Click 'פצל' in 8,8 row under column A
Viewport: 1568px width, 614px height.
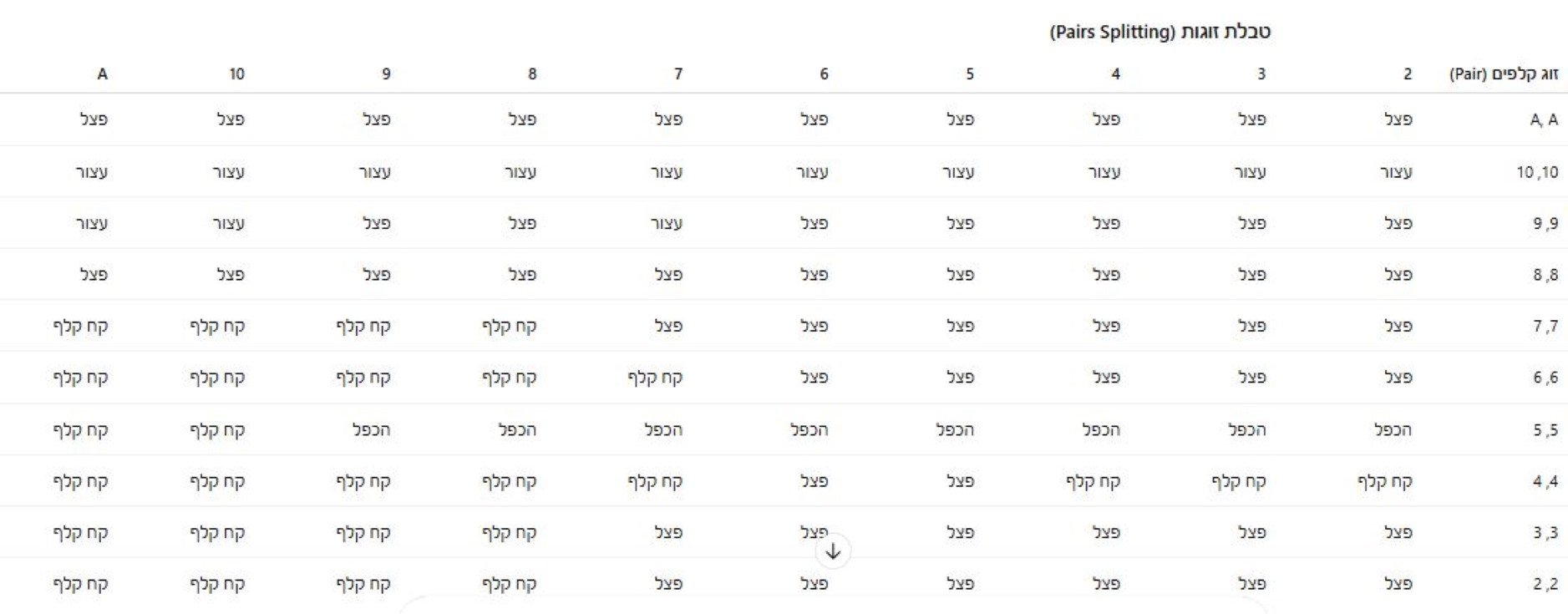(94, 274)
